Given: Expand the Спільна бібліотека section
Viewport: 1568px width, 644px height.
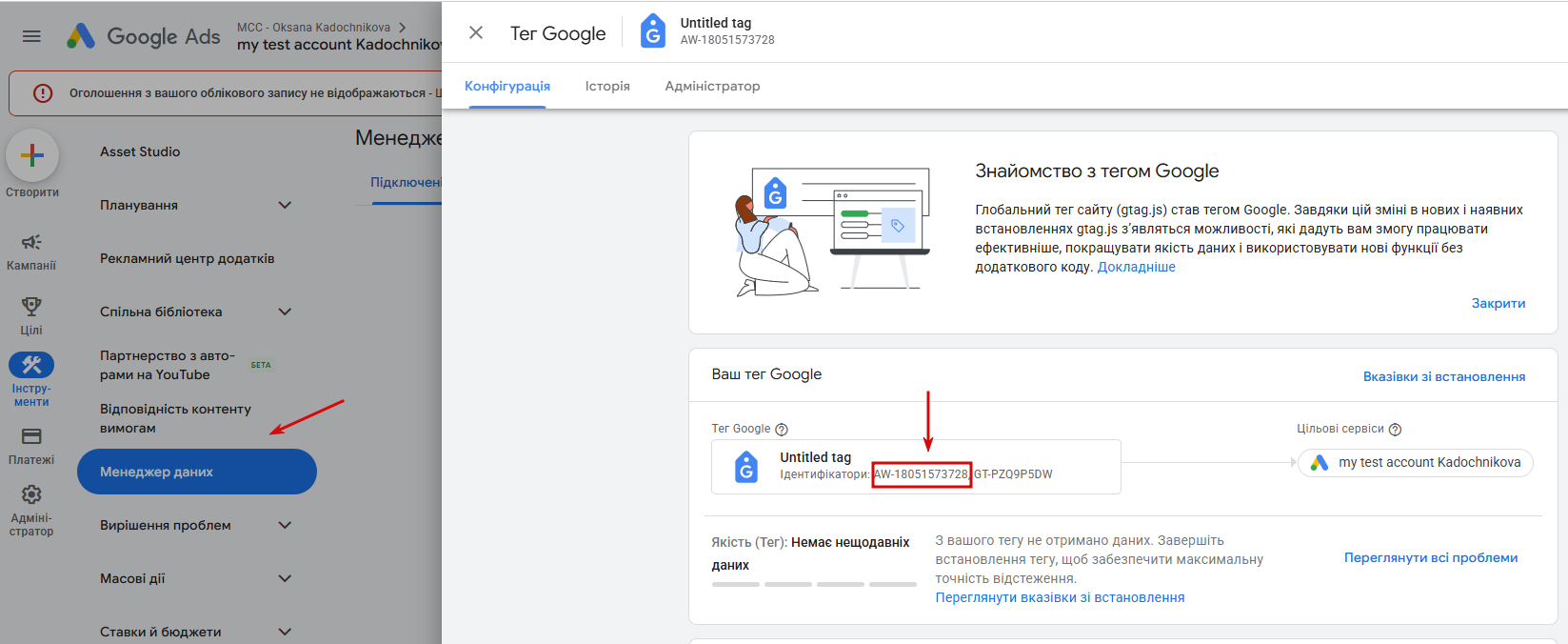Looking at the screenshot, I should 285,312.
